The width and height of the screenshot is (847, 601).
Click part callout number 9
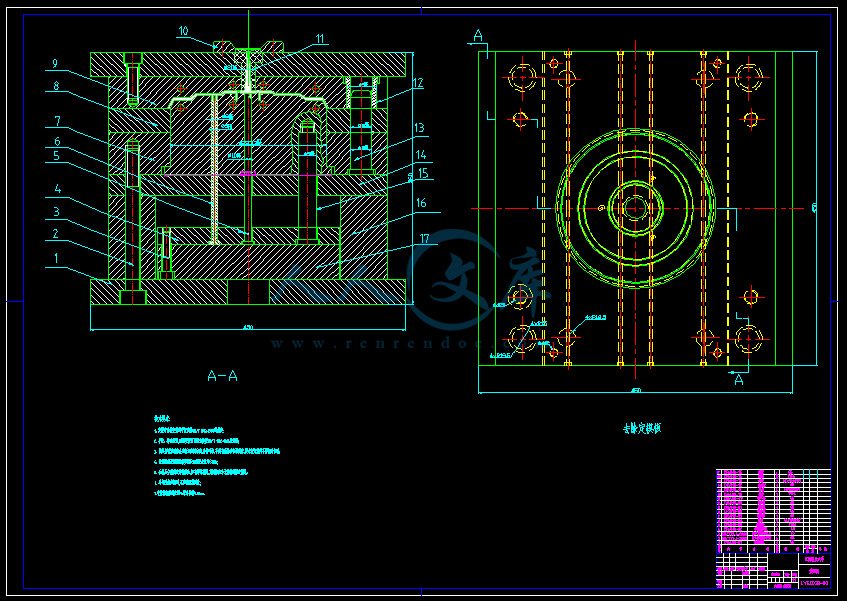pos(56,64)
